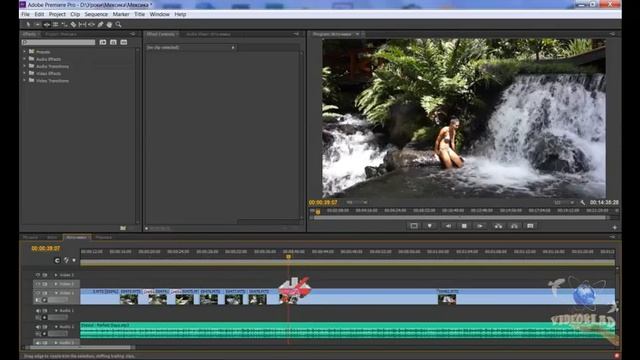This screenshot has height=360, width=640.
Task: Click the Safe Margins button in Program Monitor
Action: (x=414, y=226)
